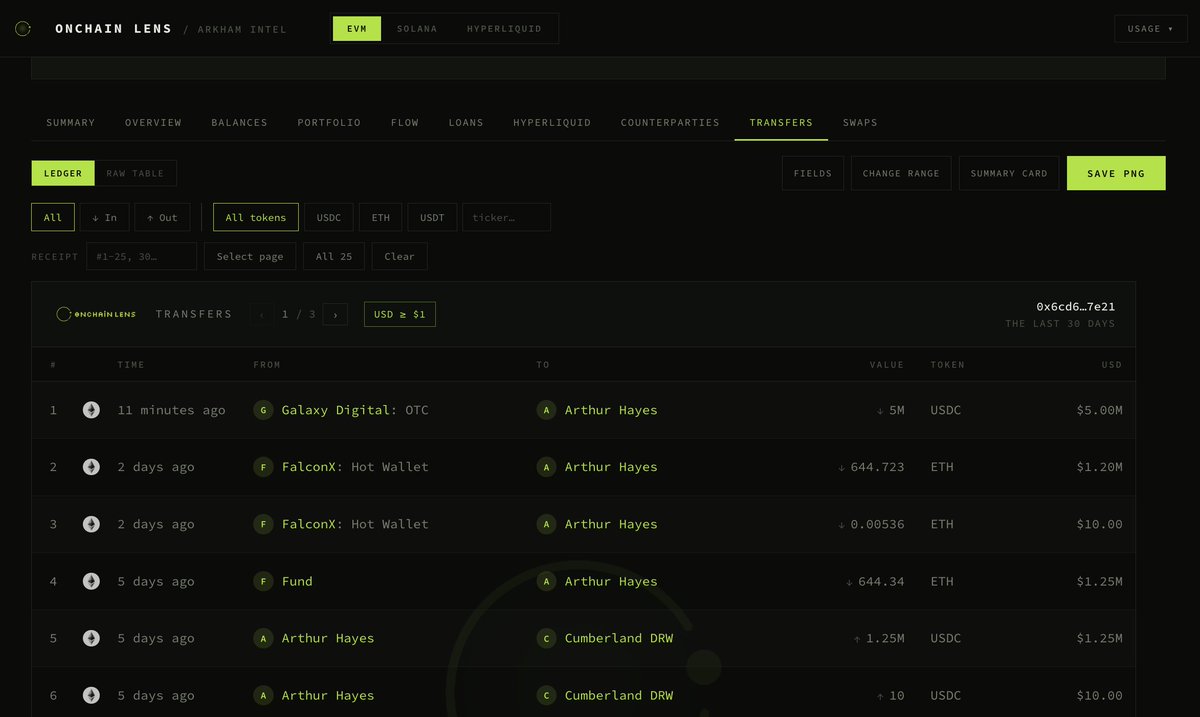Click the Cumberland DRW icon in row 5
Viewport: 1200px width, 717px height.
[x=546, y=638]
